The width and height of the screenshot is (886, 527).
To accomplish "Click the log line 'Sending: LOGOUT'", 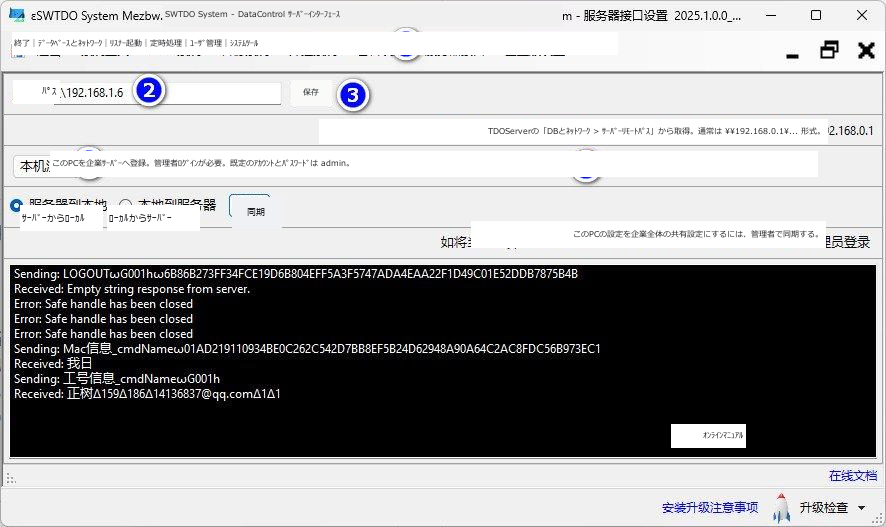I will click(x=296, y=274).
